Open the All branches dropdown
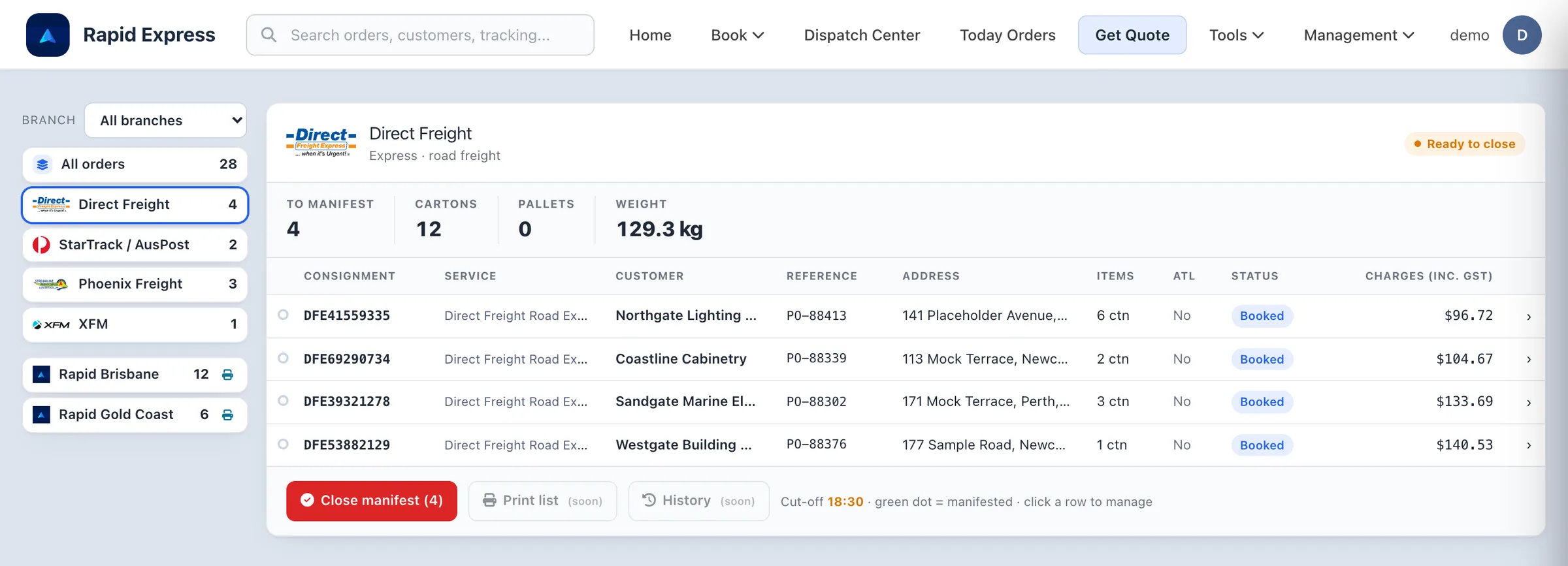The height and width of the screenshot is (566, 1568). [x=166, y=120]
